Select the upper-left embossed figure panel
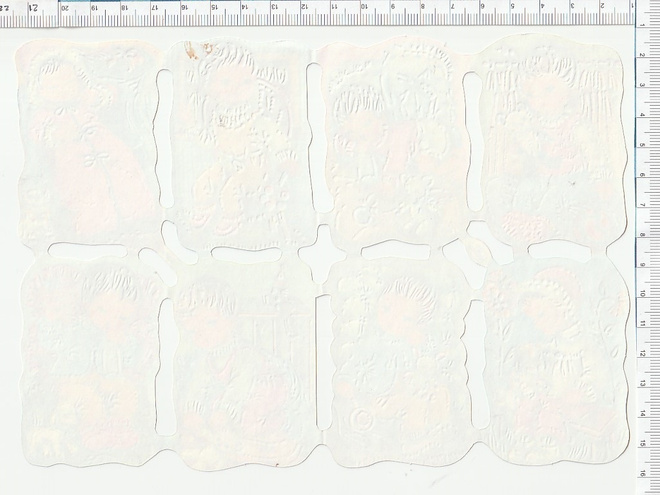660x495 pixels. pos(89,143)
